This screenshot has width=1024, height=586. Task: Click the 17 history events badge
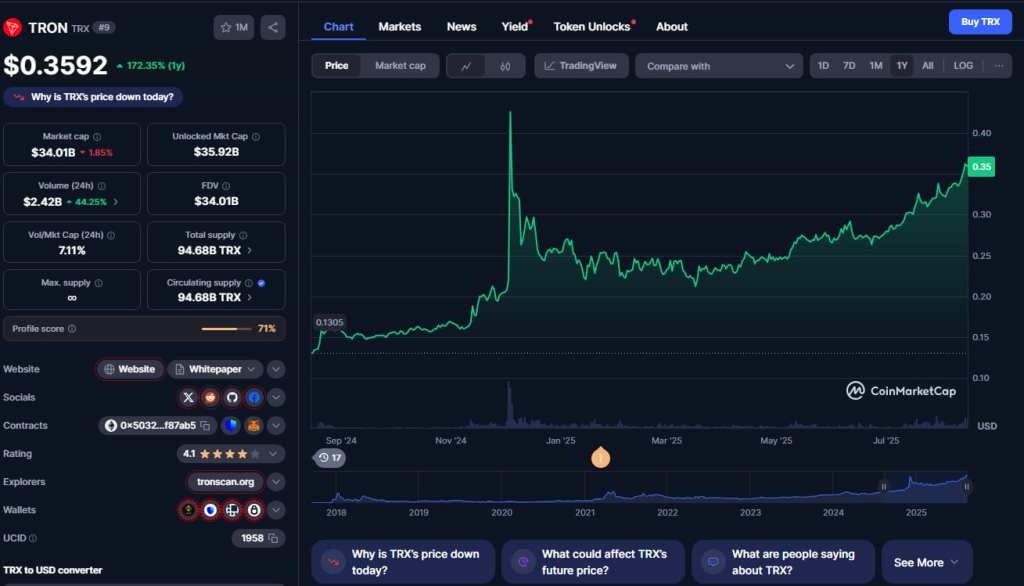[x=329, y=457]
